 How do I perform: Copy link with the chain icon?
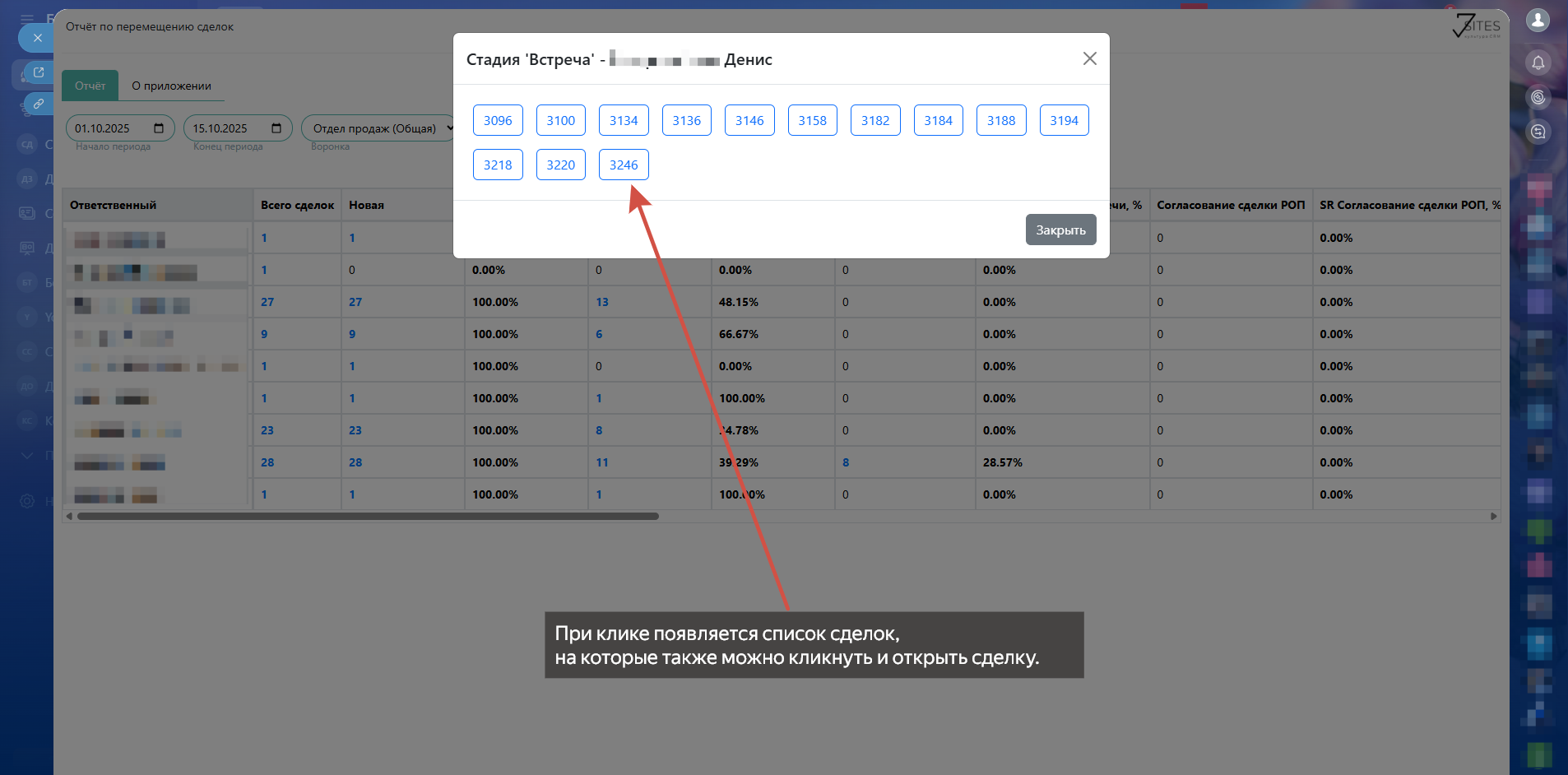[39, 104]
